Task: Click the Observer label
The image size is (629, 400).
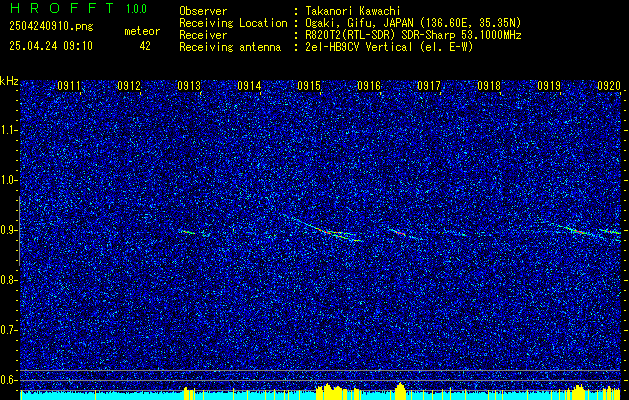Action: pyautogui.click(x=203, y=11)
